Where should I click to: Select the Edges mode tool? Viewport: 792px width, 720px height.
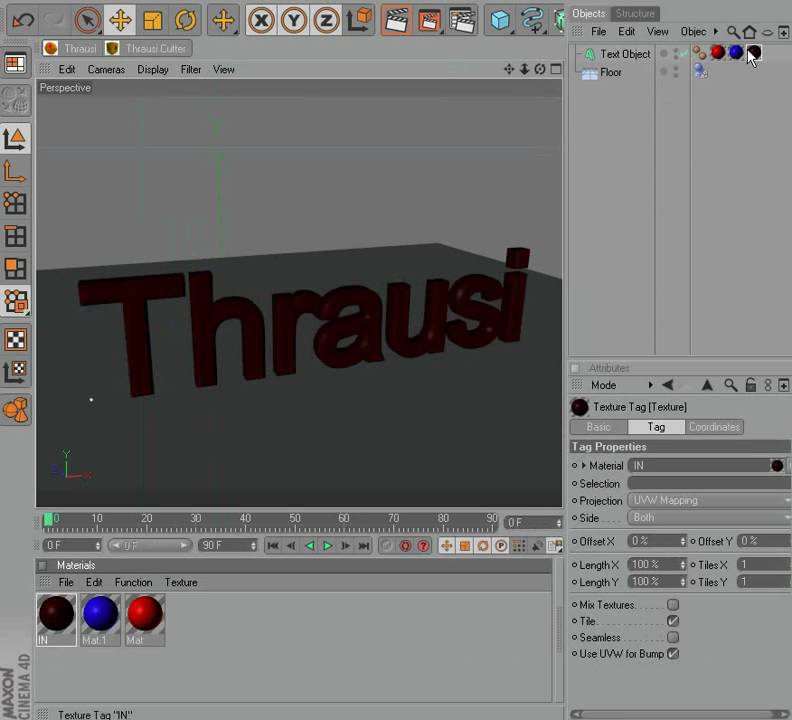pyautogui.click(x=15, y=236)
